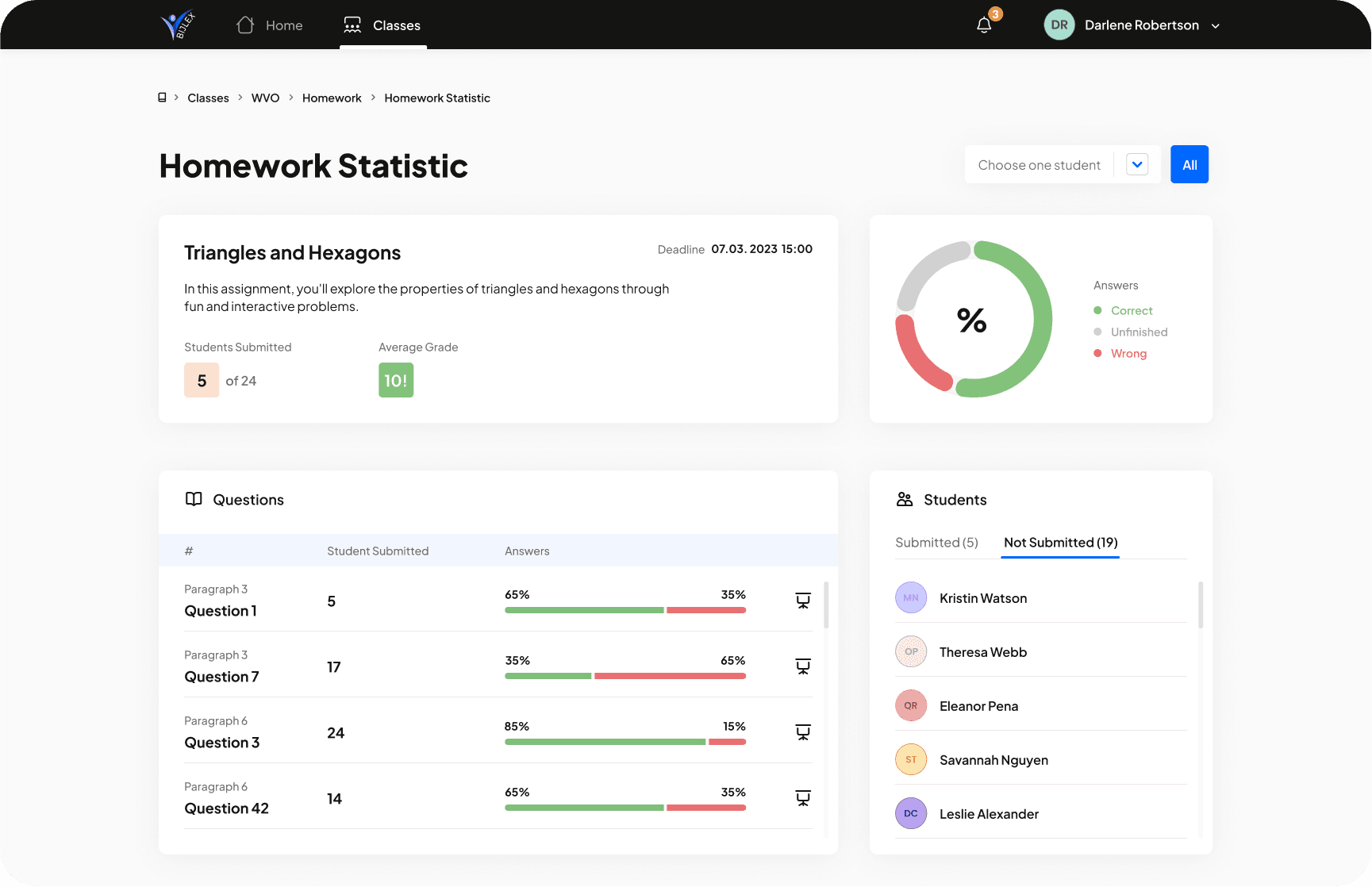The image size is (1372, 887).
Task: Click Savannah Nguyen's ST avatar
Action: click(x=911, y=759)
